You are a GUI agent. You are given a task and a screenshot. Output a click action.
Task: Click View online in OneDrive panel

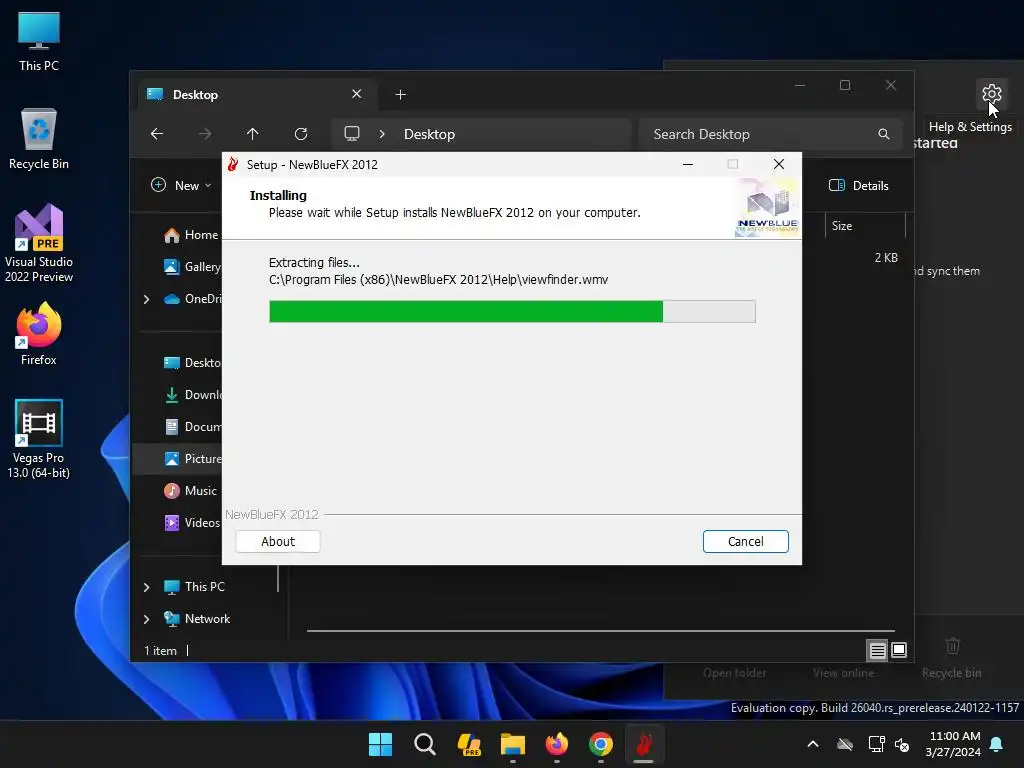coord(843,673)
